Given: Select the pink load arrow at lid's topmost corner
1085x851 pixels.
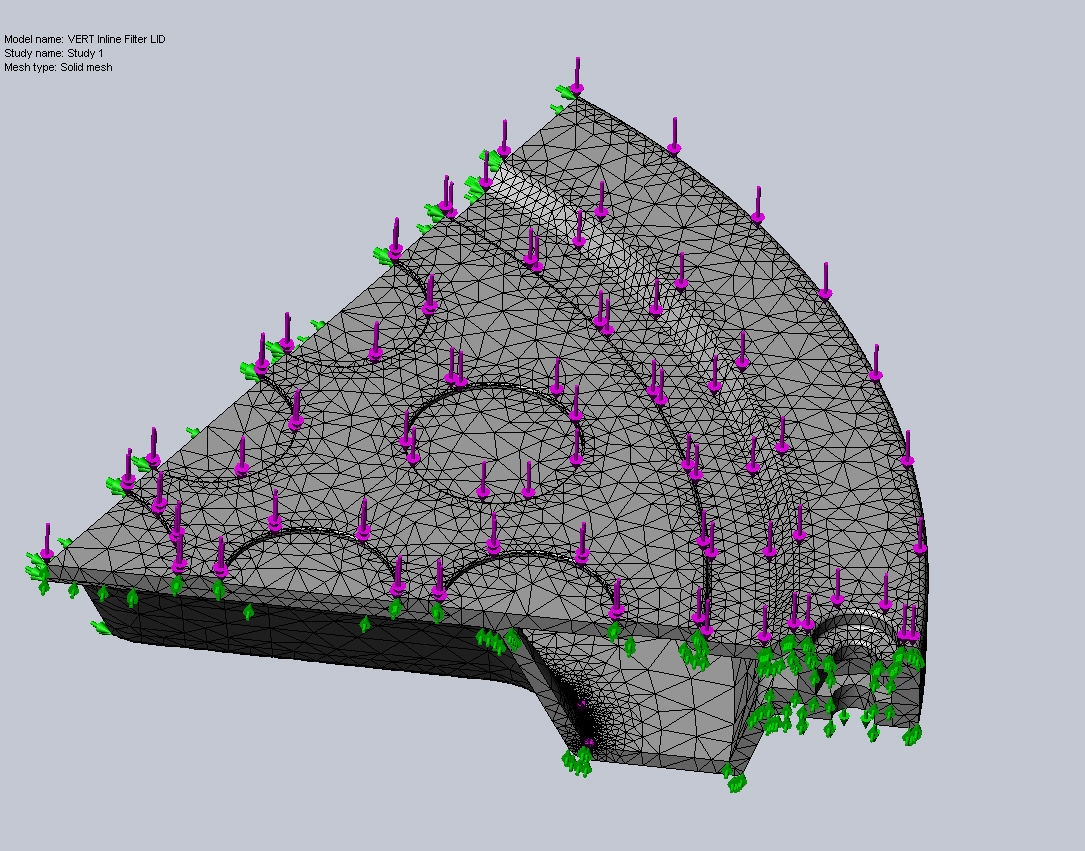Looking at the screenshot, I should click(577, 76).
